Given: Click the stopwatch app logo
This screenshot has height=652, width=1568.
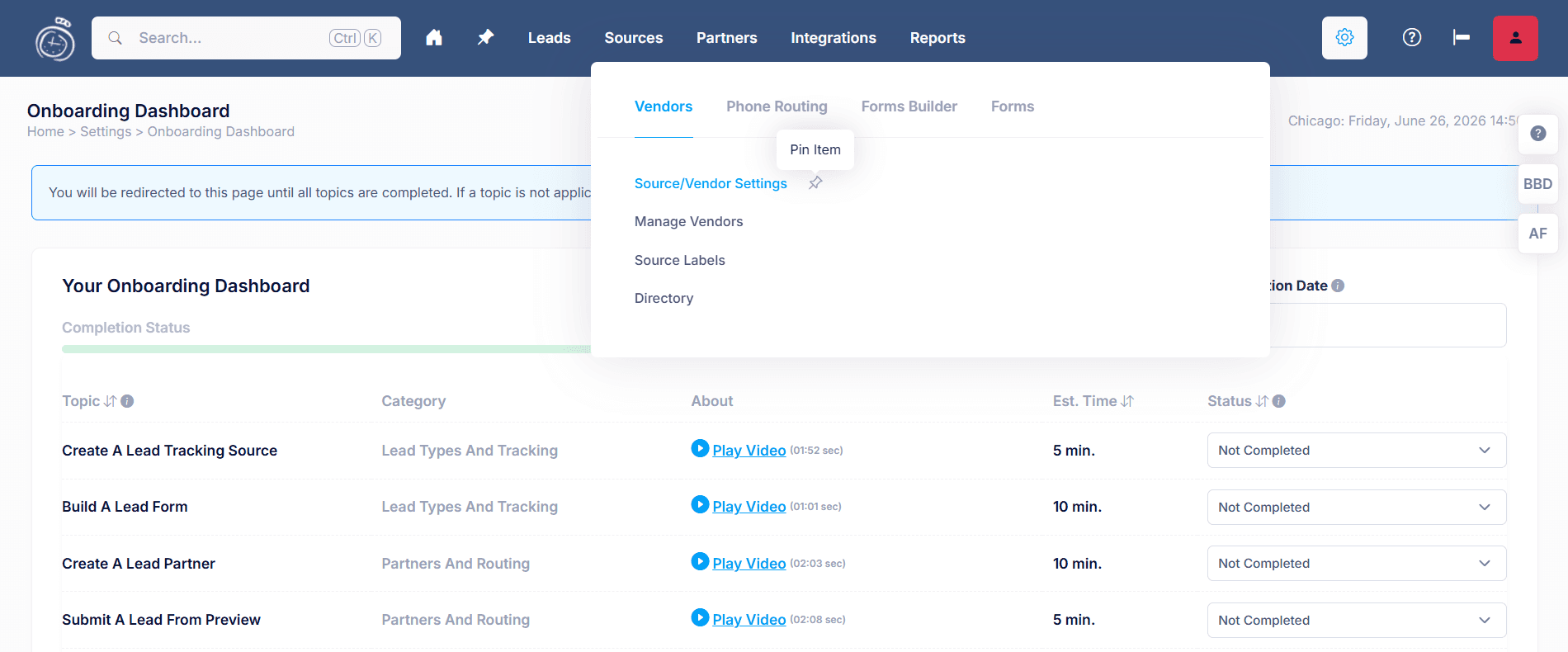Looking at the screenshot, I should (x=55, y=39).
